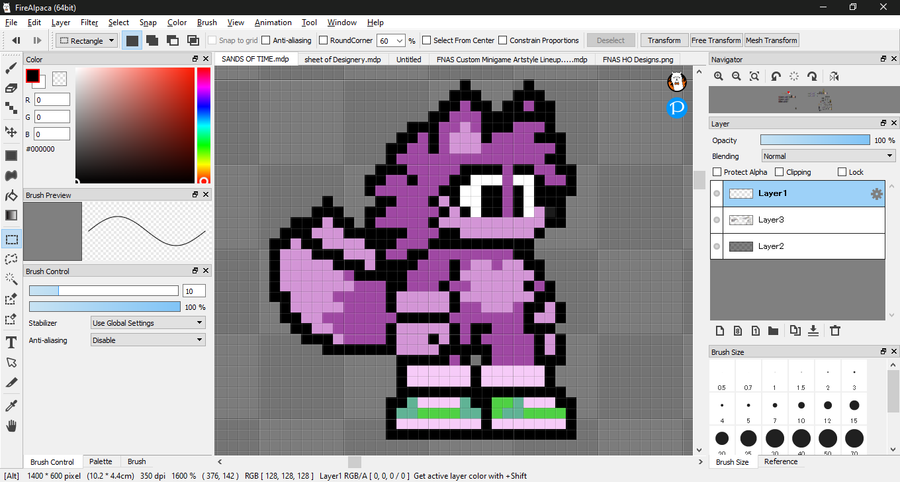Enable the layer Lock checkbox

coord(842,172)
